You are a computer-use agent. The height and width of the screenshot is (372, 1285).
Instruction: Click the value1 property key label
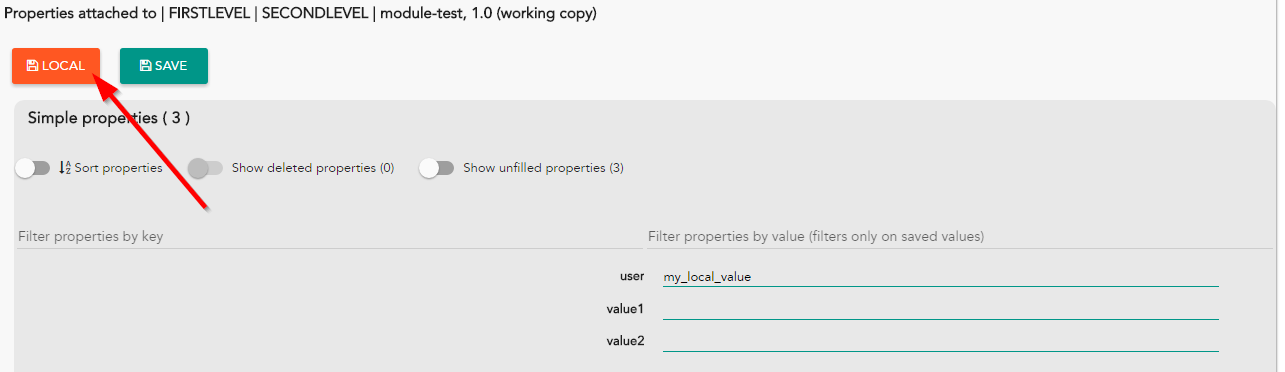(625, 309)
